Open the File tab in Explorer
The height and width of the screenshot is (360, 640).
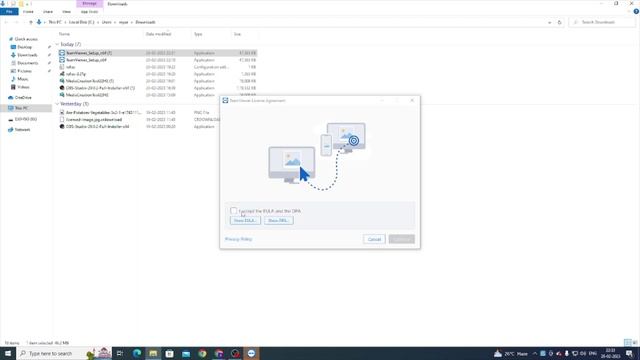(9, 11)
